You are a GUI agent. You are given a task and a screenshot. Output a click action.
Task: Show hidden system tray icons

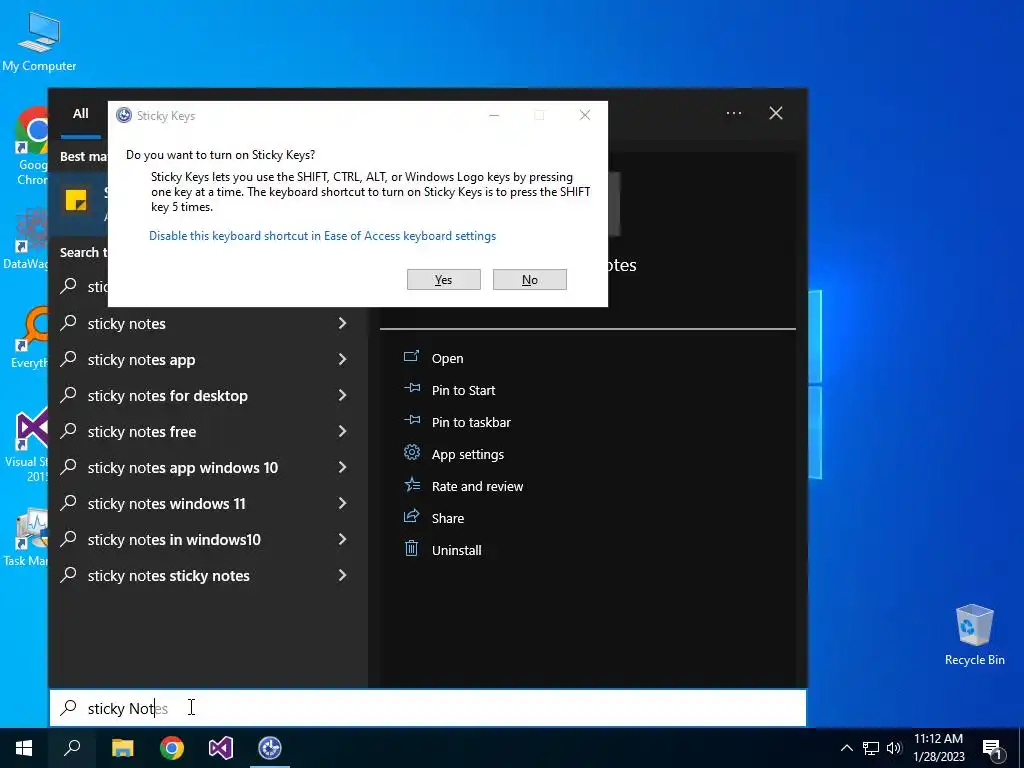pyautogui.click(x=846, y=748)
